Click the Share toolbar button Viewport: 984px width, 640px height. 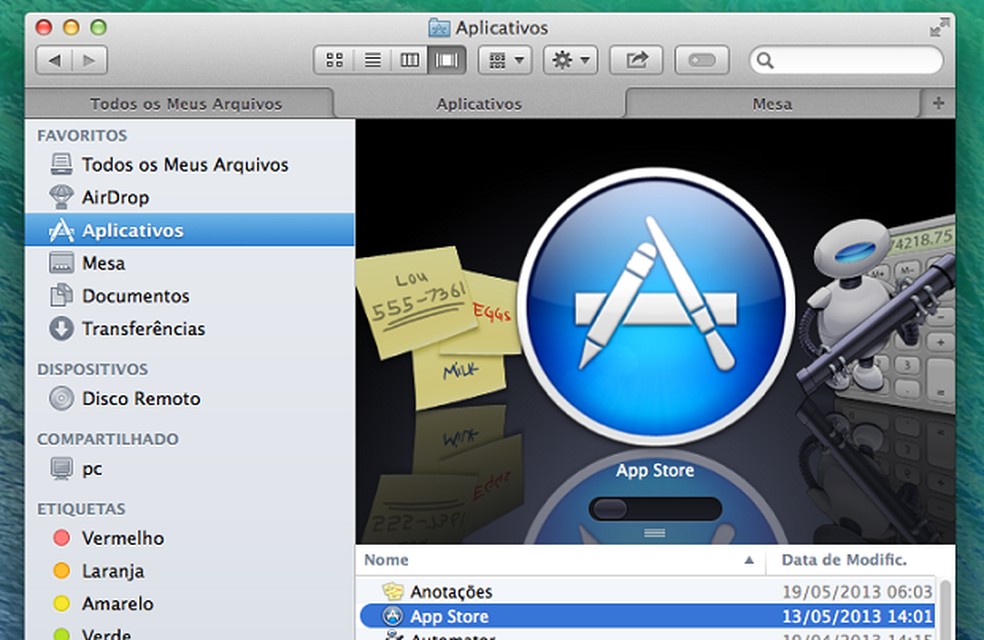pyautogui.click(x=636, y=60)
